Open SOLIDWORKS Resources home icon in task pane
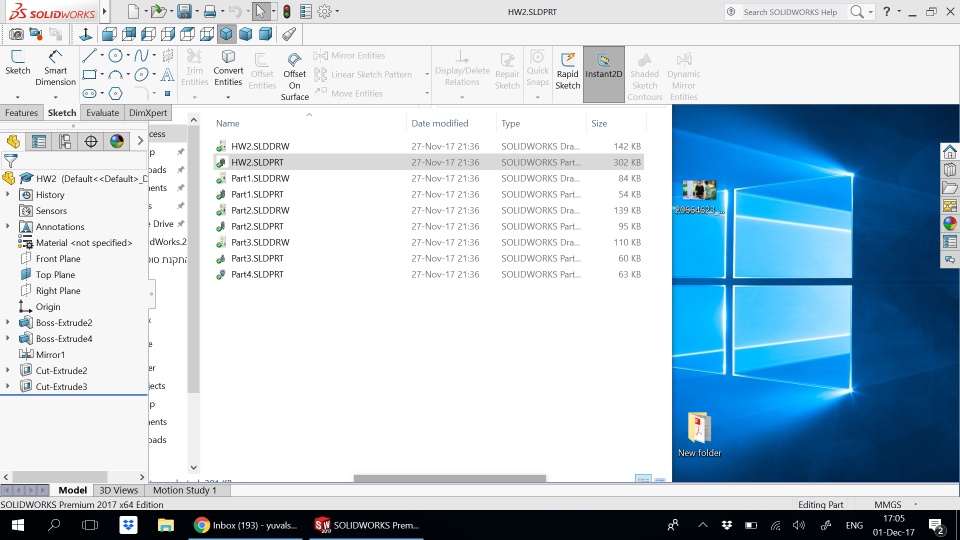This screenshot has height=540, width=960. (950, 151)
